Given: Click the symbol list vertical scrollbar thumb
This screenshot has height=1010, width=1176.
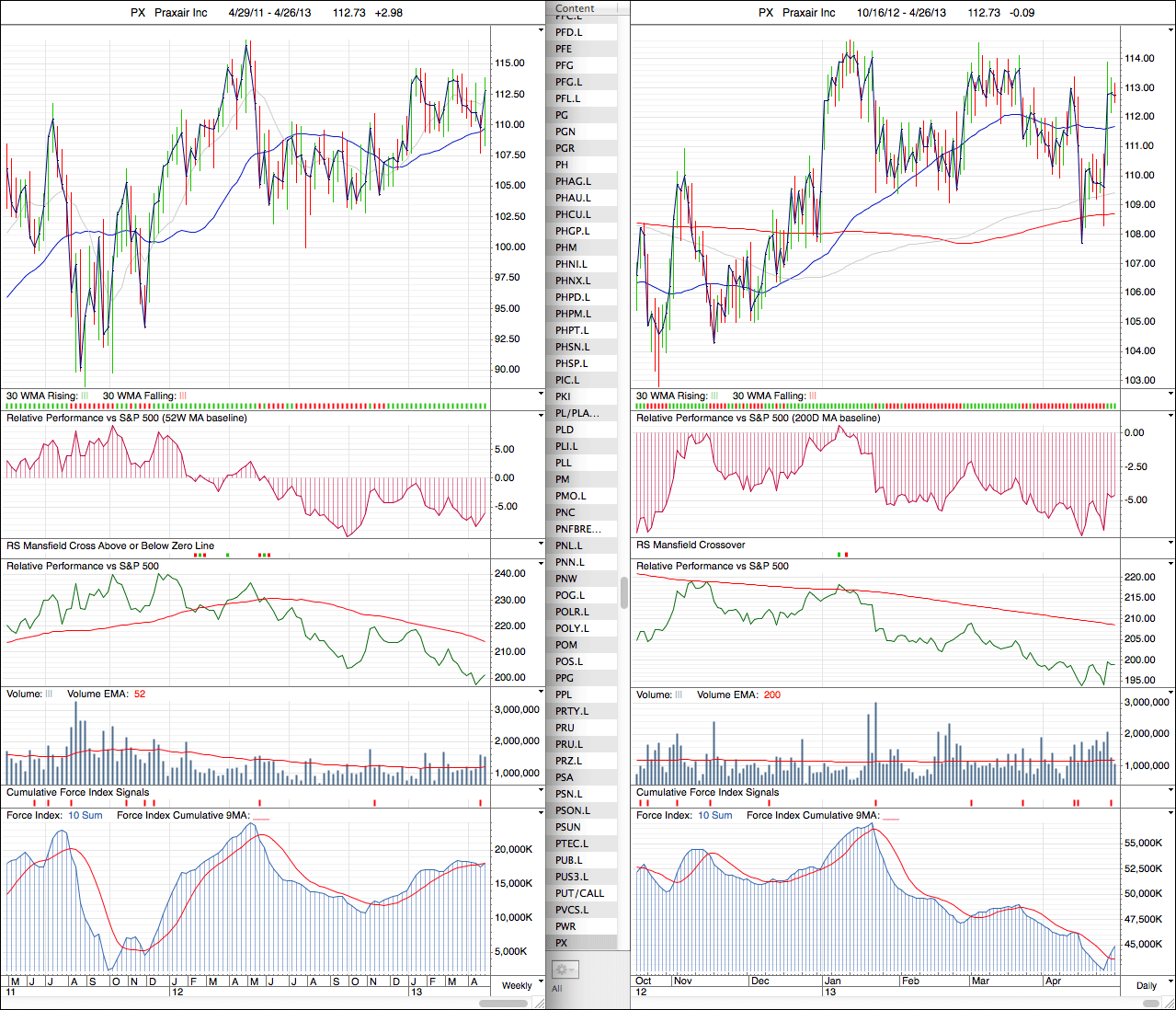Looking at the screenshot, I should click(x=624, y=592).
